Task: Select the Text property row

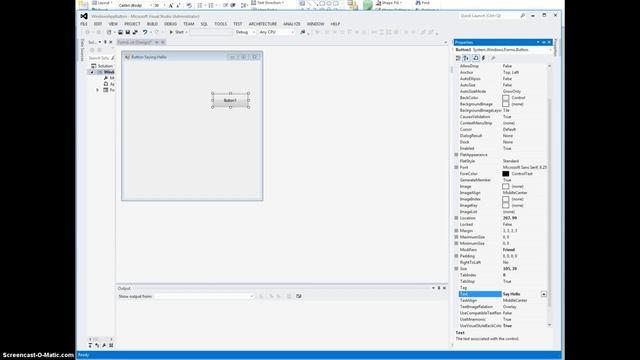Action: pyautogui.click(x=502, y=294)
